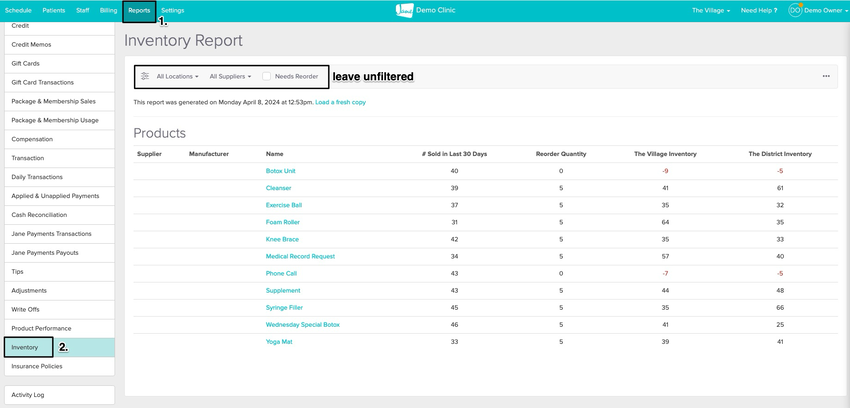Expand the All Suppliers dropdown
Screen dimensions: 850x408
pyautogui.click(x=230, y=76)
